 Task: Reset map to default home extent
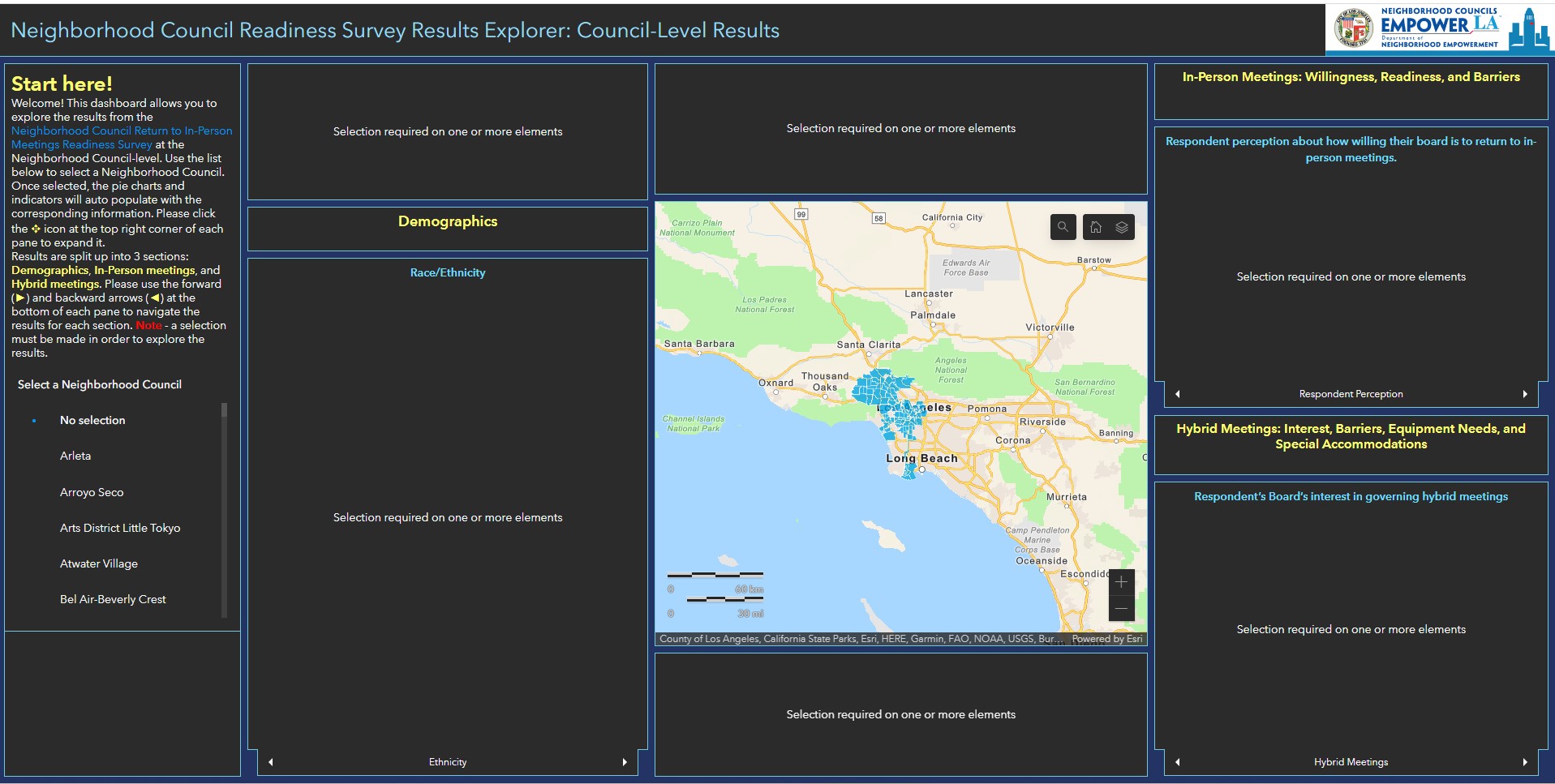pos(1095,227)
